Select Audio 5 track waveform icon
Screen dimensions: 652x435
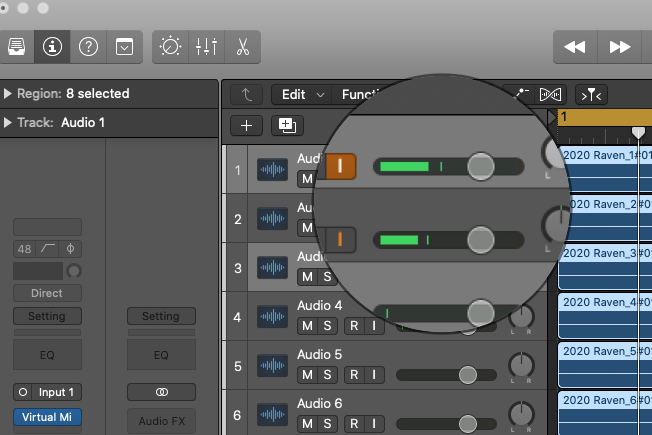click(272, 366)
